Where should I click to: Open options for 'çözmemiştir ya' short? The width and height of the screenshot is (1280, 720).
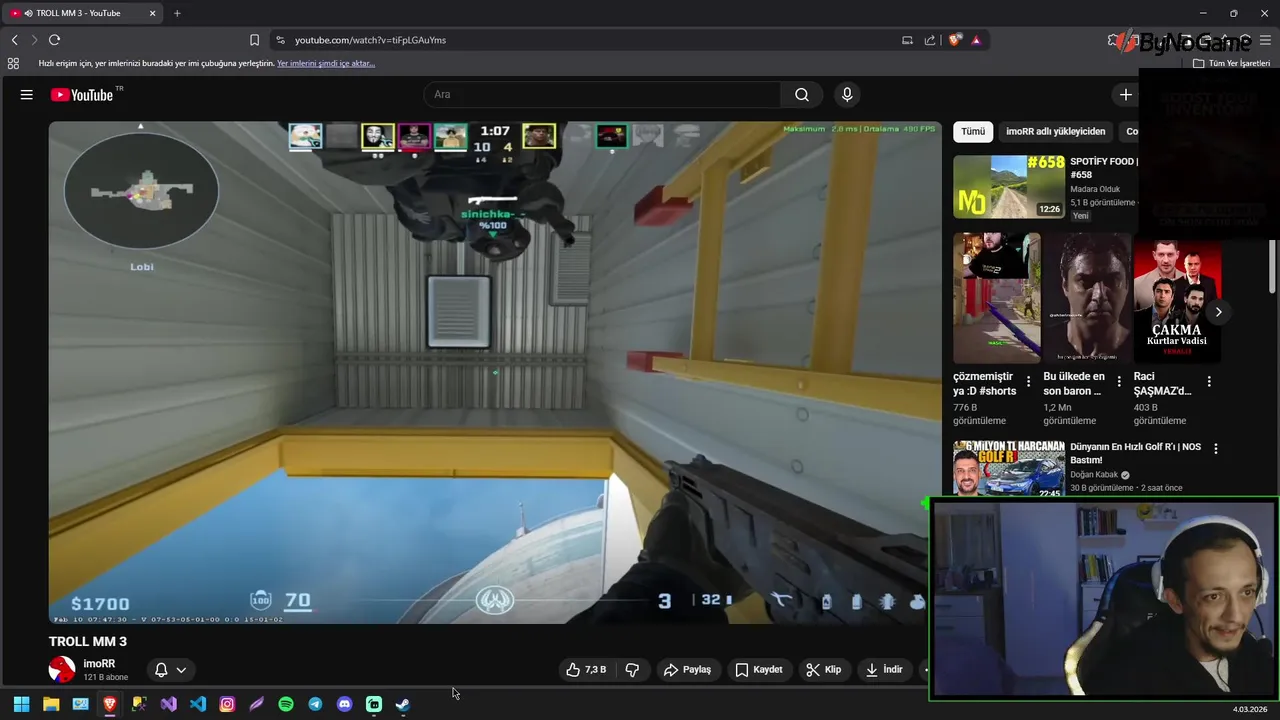pos(1028,381)
